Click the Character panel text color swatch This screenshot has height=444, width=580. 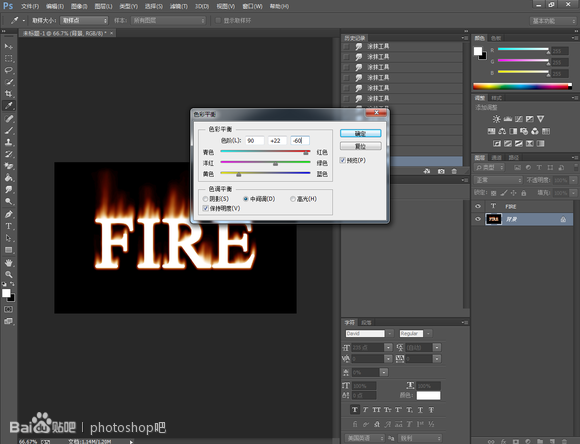coord(428,395)
